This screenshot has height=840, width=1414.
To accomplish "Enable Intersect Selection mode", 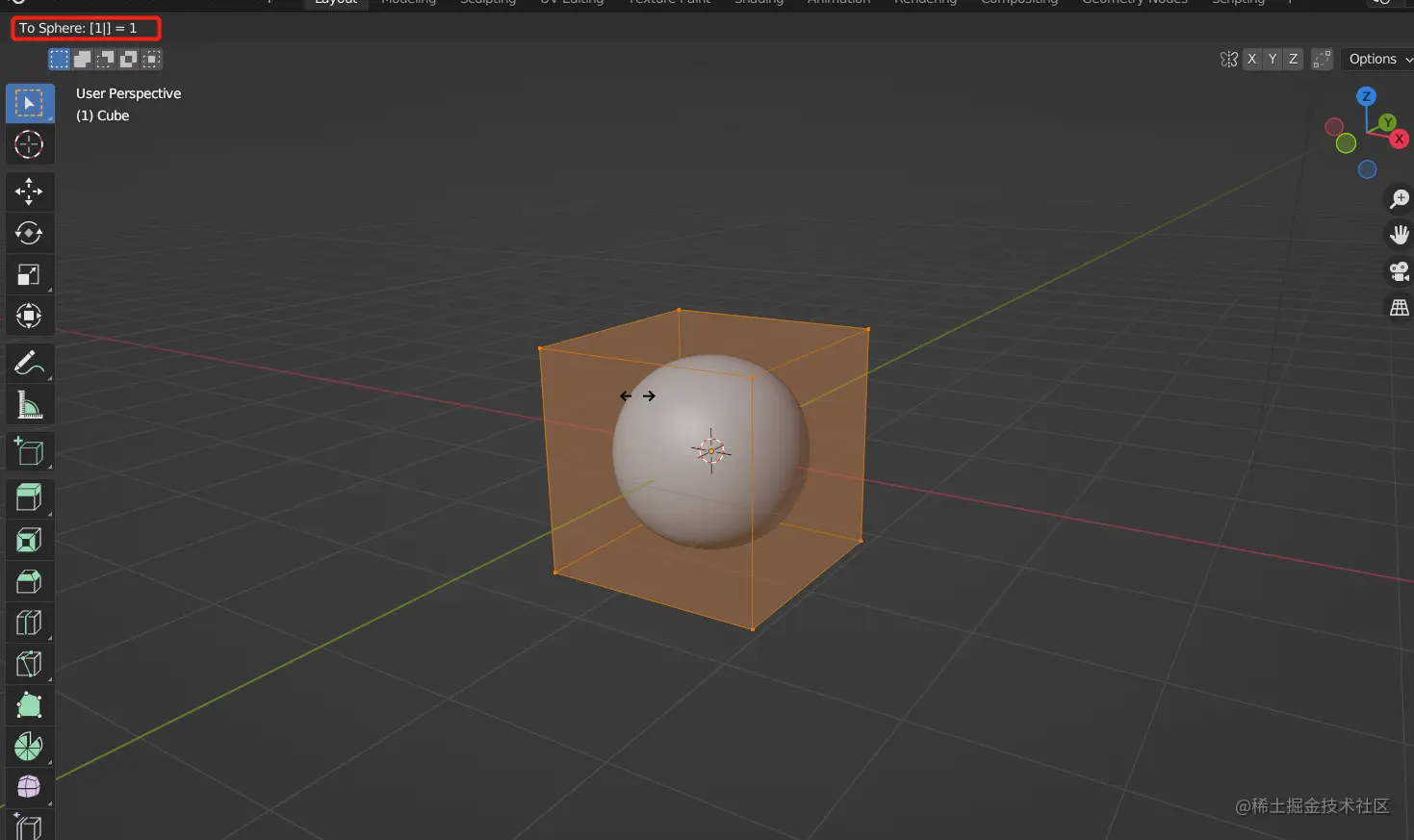I will click(152, 60).
